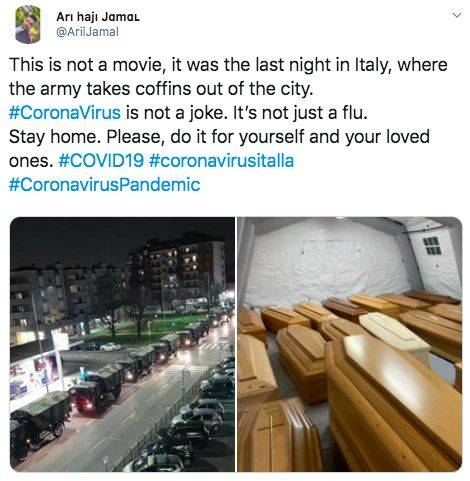Visit the @AriiJamal handle
470x481 pixels.
click(x=88, y=32)
